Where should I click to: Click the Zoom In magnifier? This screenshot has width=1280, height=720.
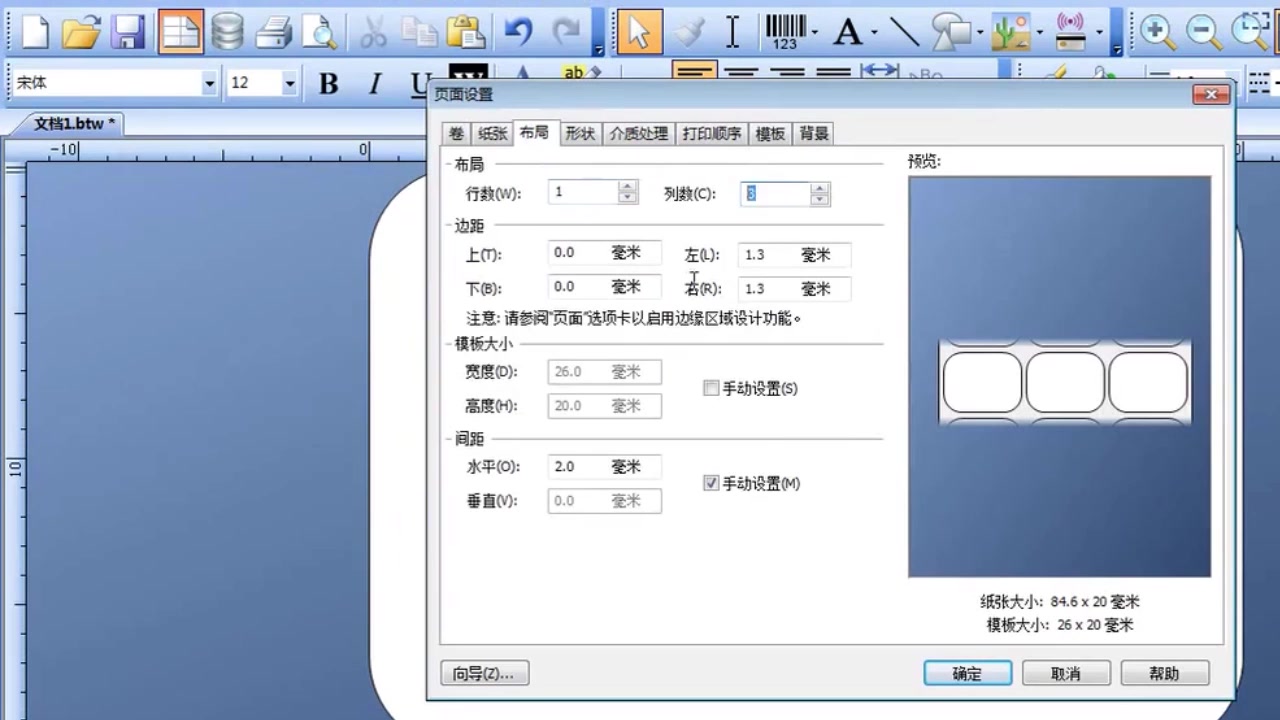pyautogui.click(x=1158, y=32)
